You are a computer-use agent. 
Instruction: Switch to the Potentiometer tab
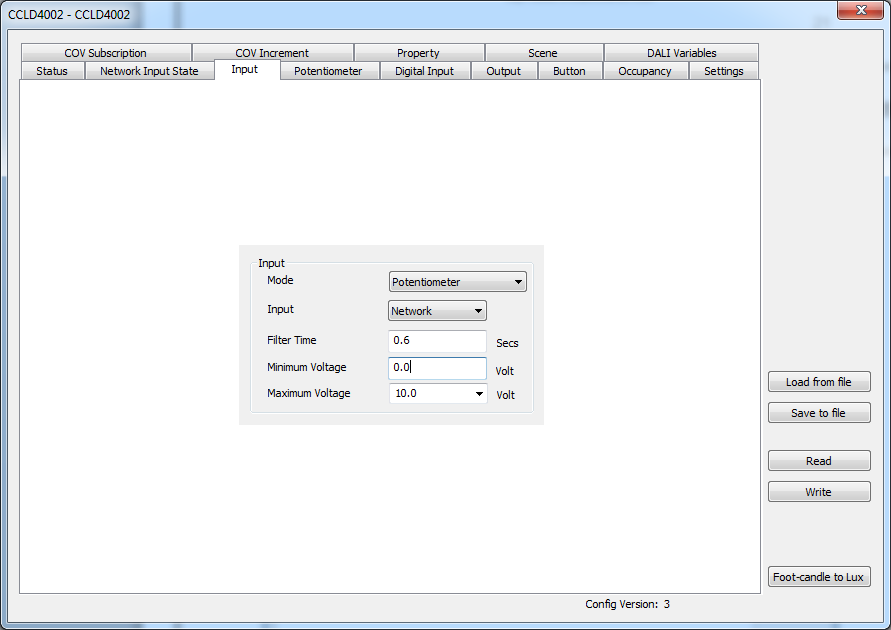pos(328,71)
